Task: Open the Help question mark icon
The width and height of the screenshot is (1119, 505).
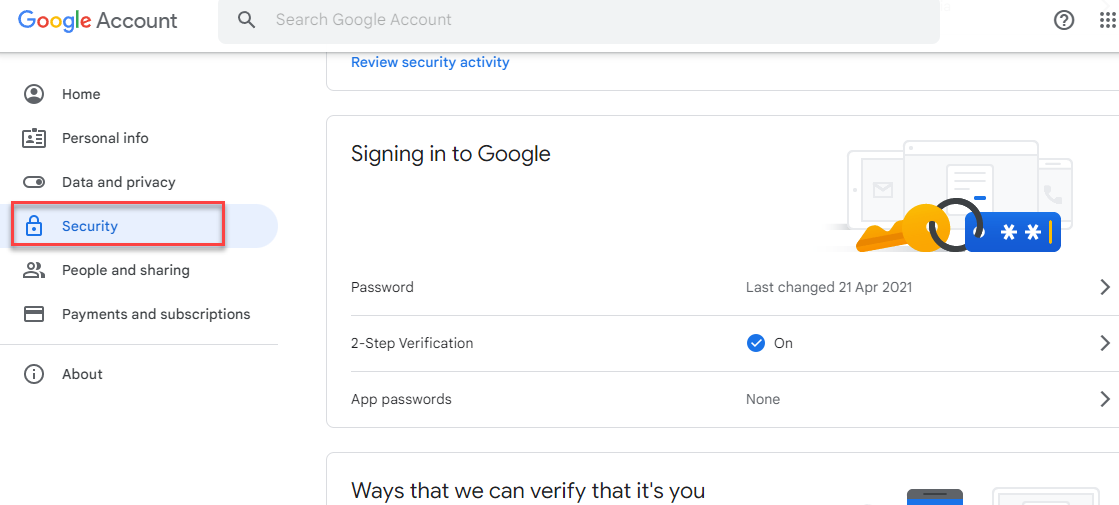Action: [1063, 21]
